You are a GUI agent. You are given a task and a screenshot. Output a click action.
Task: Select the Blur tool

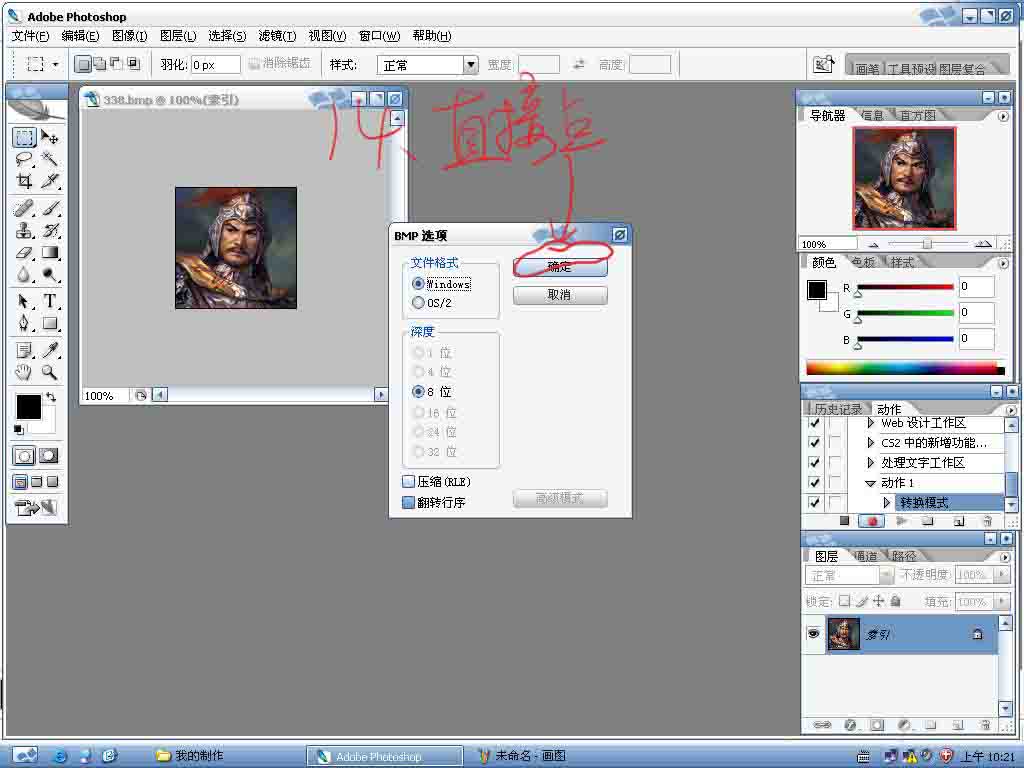pyautogui.click(x=24, y=274)
